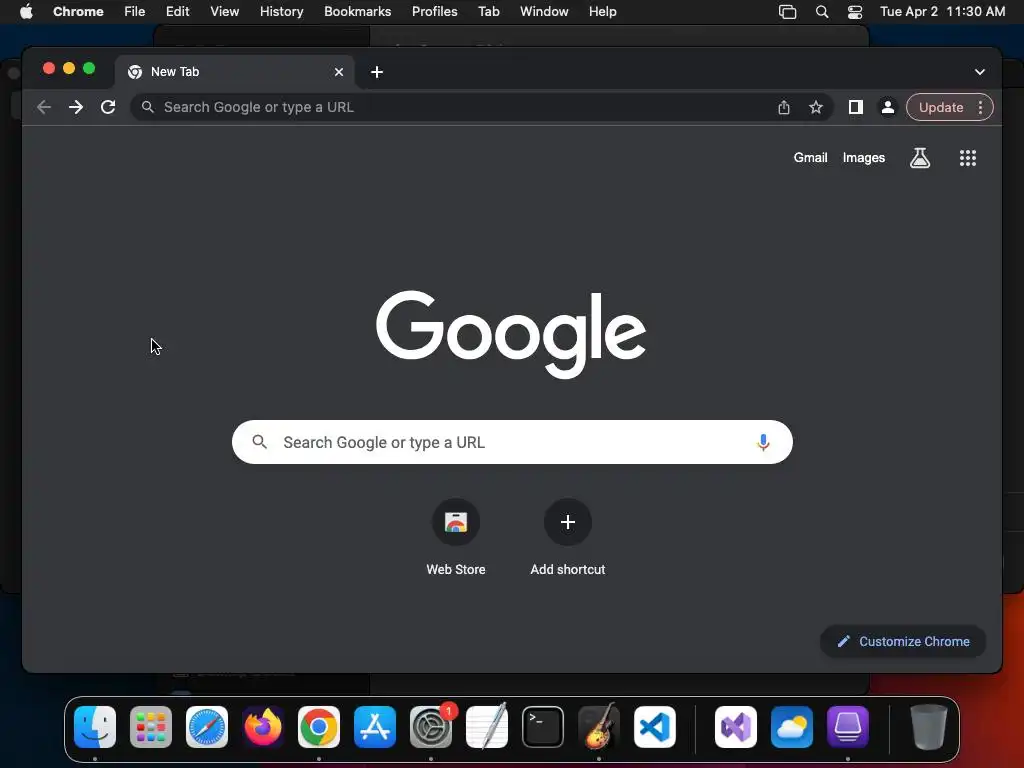Click the Forward navigation arrow
Viewport: 1024px width, 768px height.
76,107
